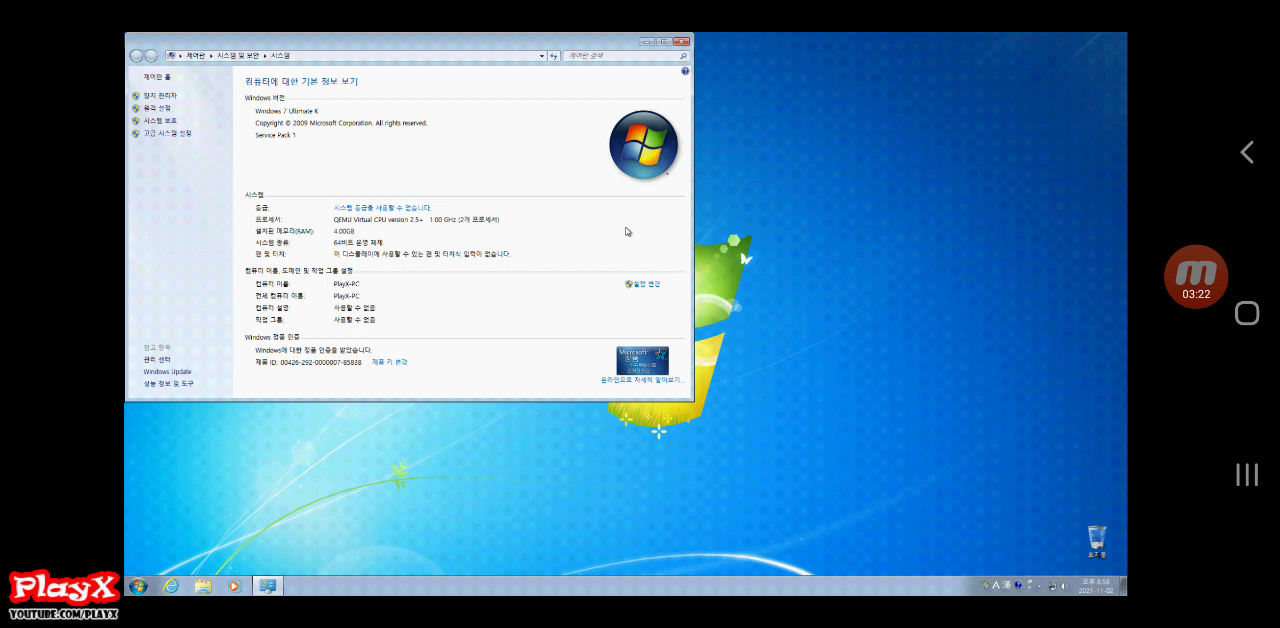Select the active System window taskbar button
Screen dimensions: 1280x628
point(268,586)
